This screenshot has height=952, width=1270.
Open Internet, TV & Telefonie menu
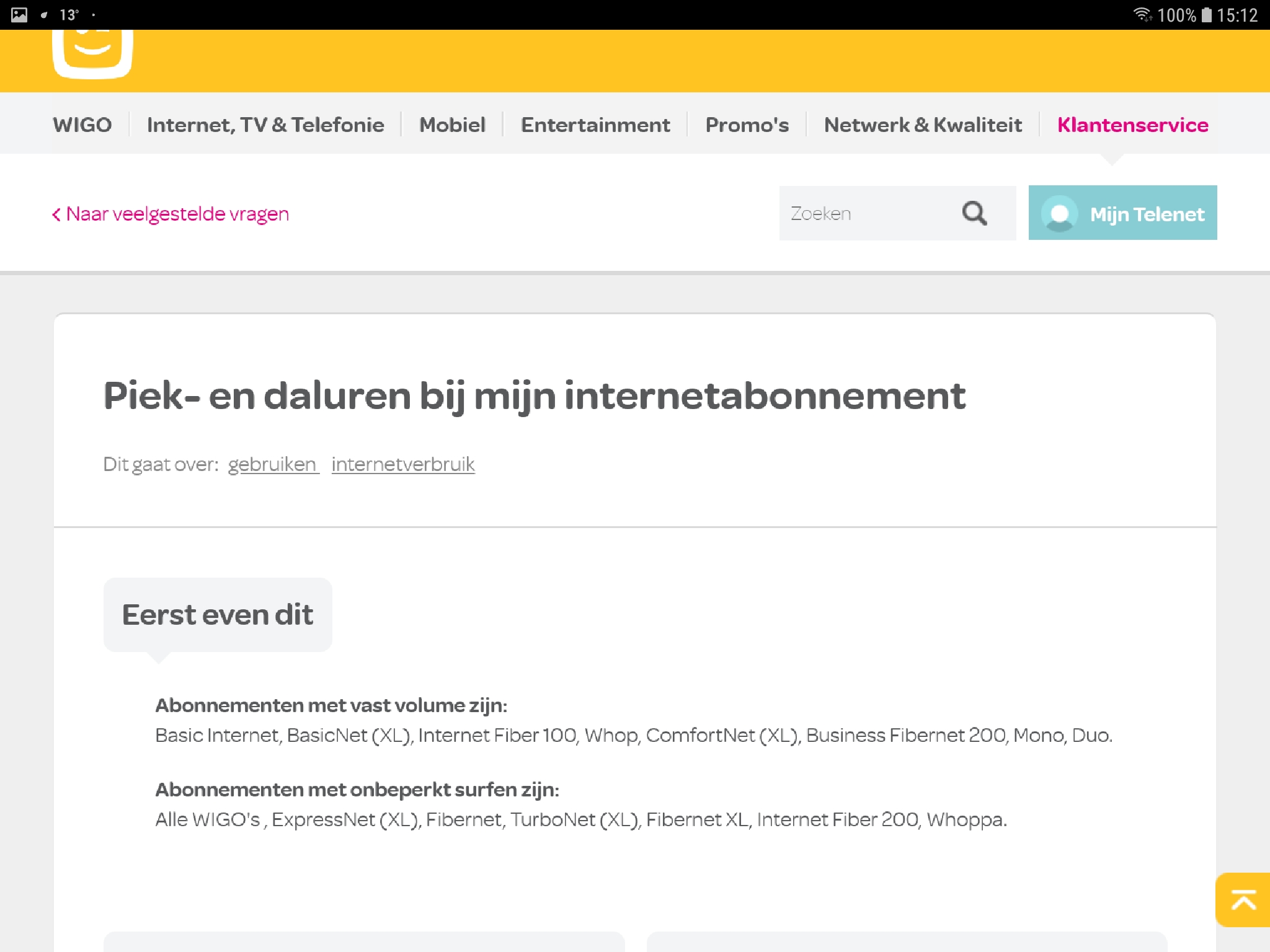coord(265,125)
